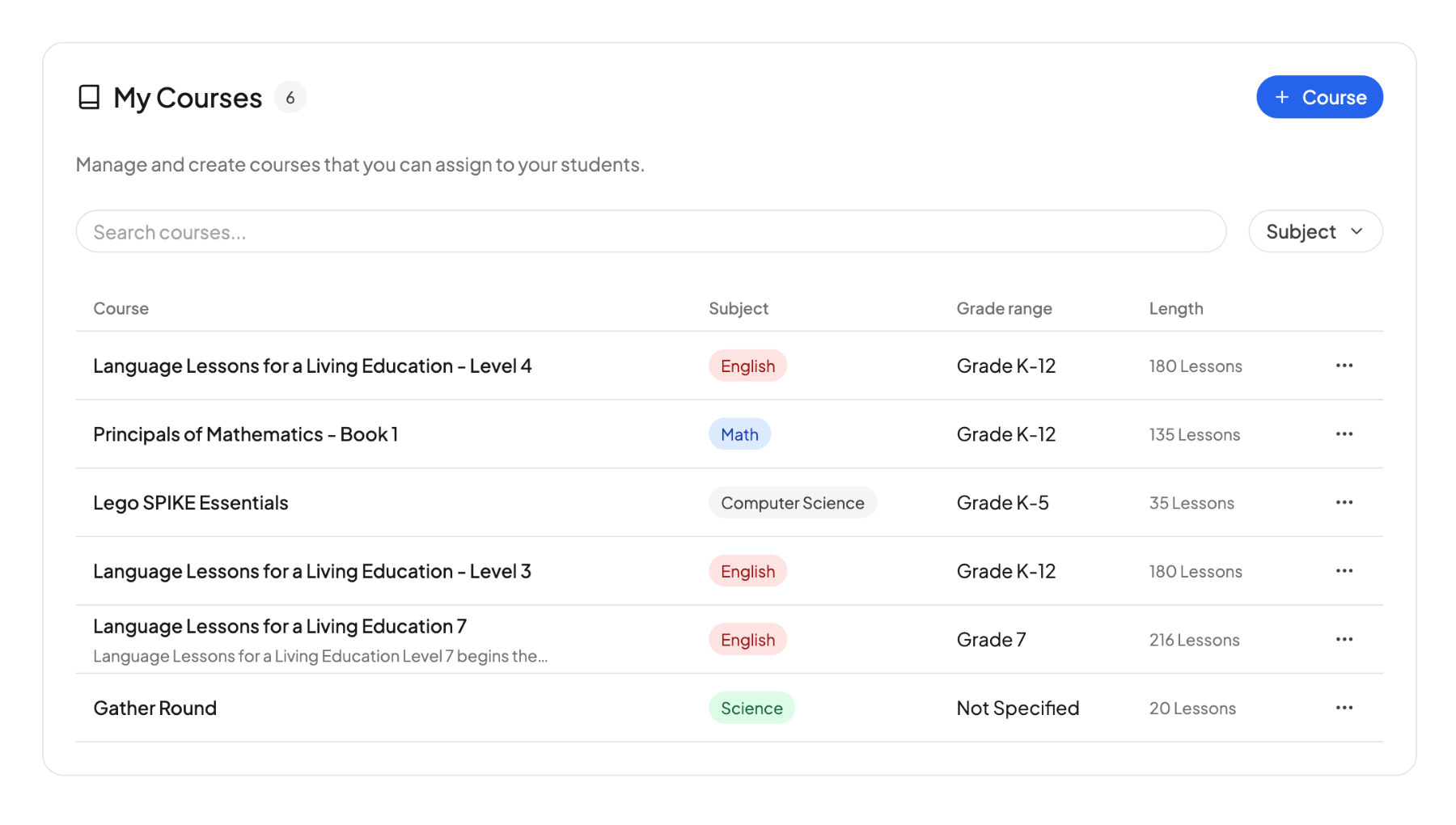Image resolution: width=1456 pixels, height=825 pixels.
Task: Click into the Search courses field
Action: (x=650, y=232)
